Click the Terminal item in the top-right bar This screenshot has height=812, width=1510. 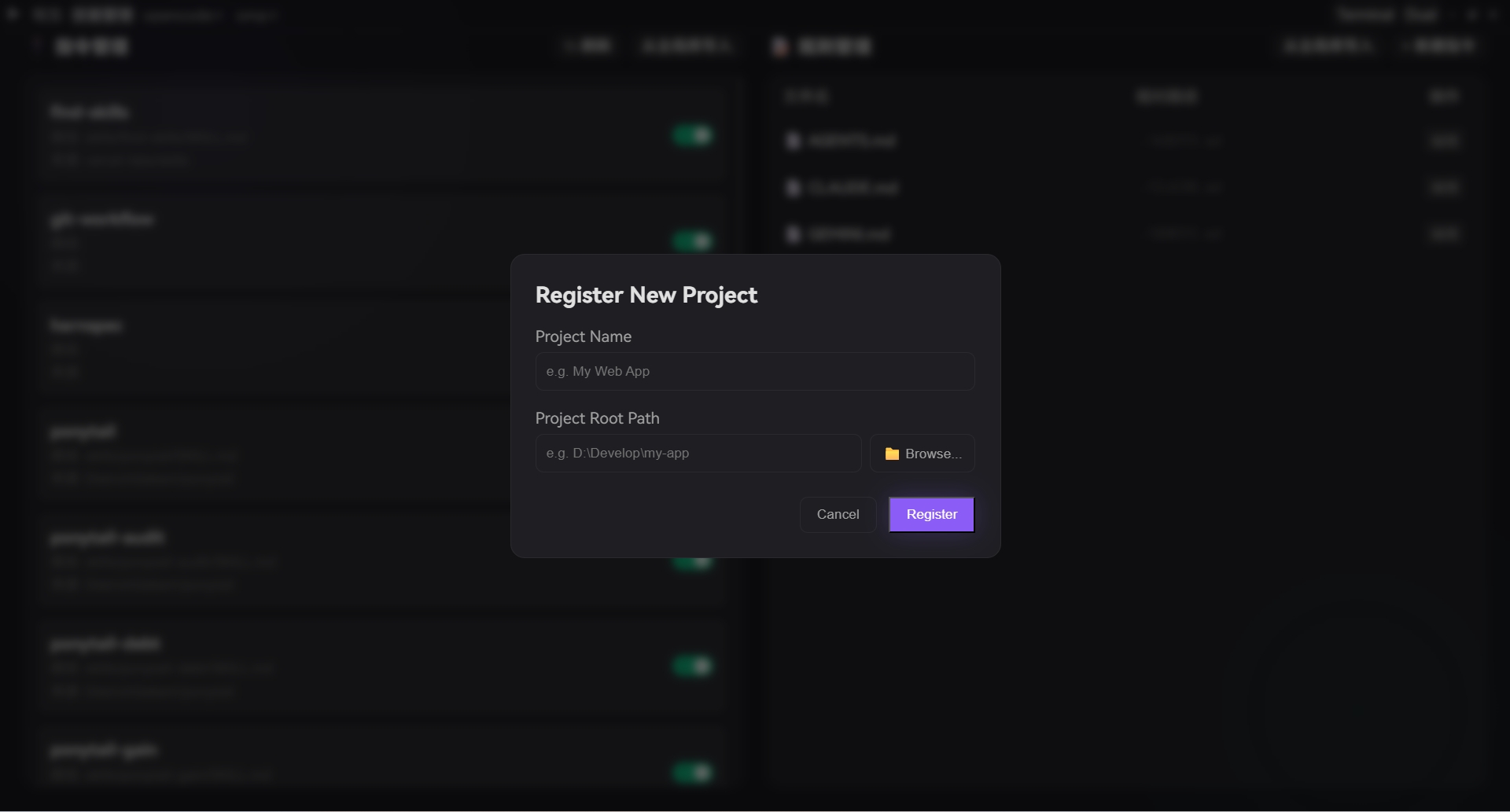1365,15
